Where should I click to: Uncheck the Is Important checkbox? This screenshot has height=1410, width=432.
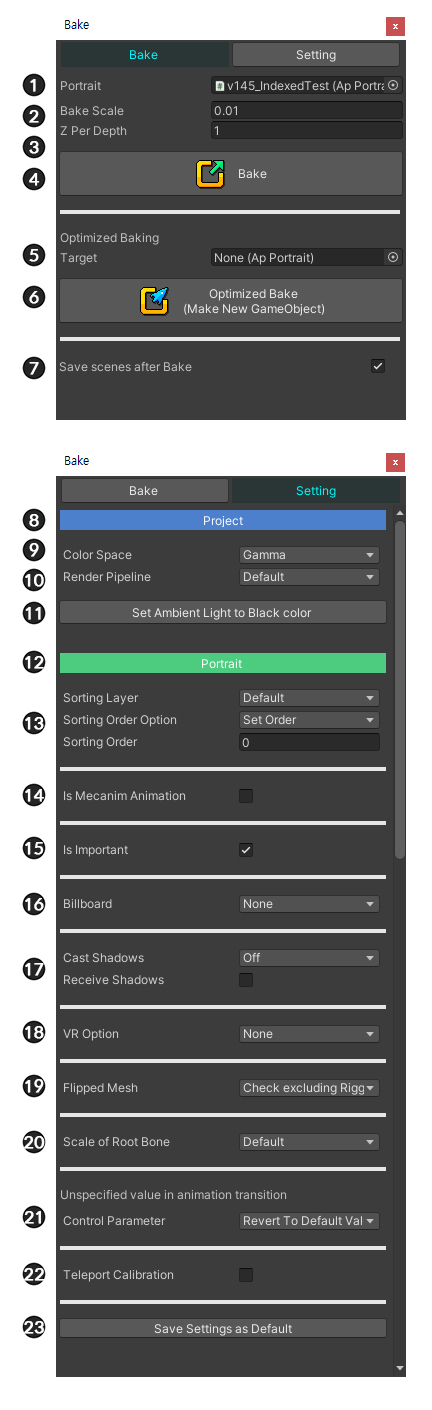pos(246,850)
